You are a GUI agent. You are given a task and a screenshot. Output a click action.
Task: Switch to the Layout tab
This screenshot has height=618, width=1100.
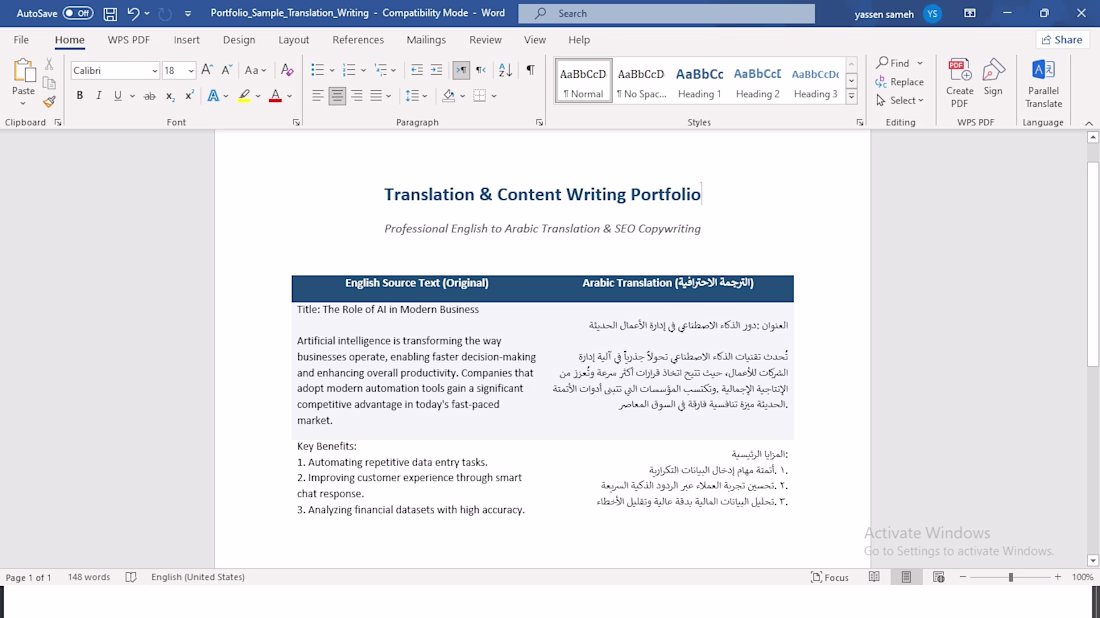293,40
